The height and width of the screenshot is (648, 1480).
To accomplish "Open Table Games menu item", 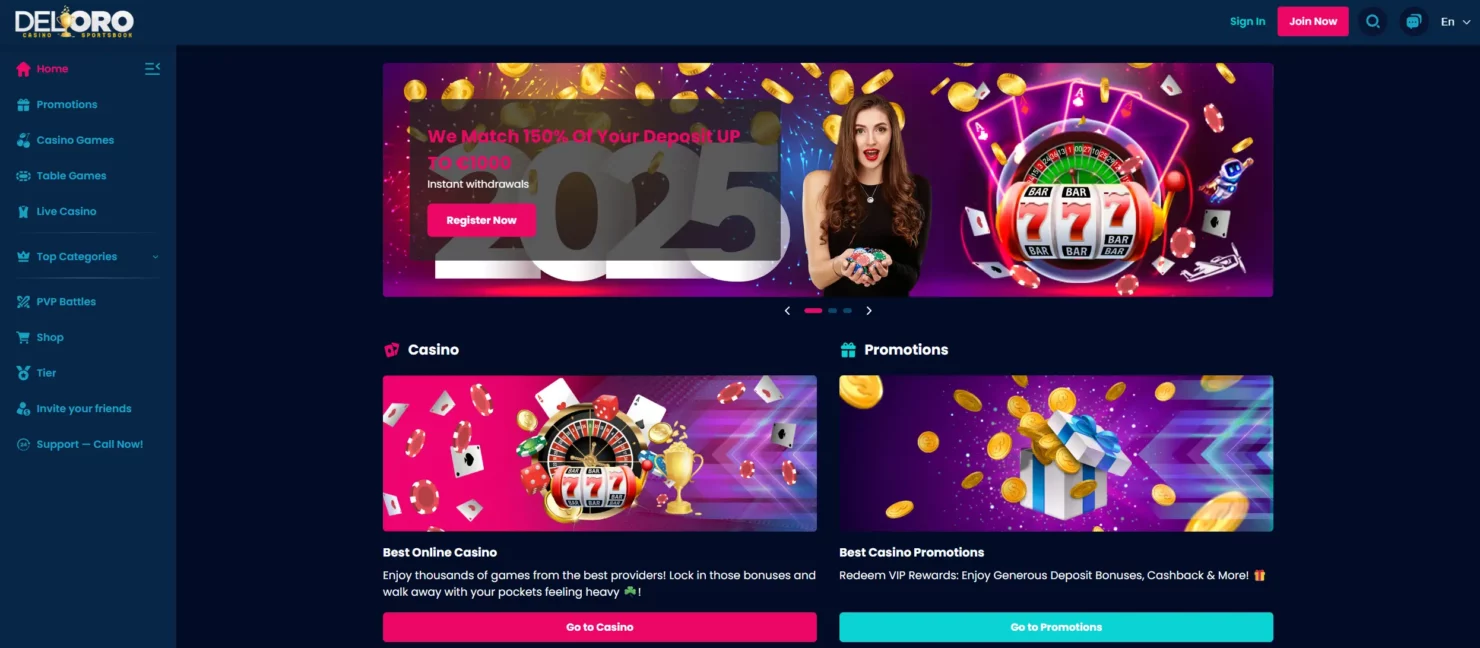I will coord(62,176).
